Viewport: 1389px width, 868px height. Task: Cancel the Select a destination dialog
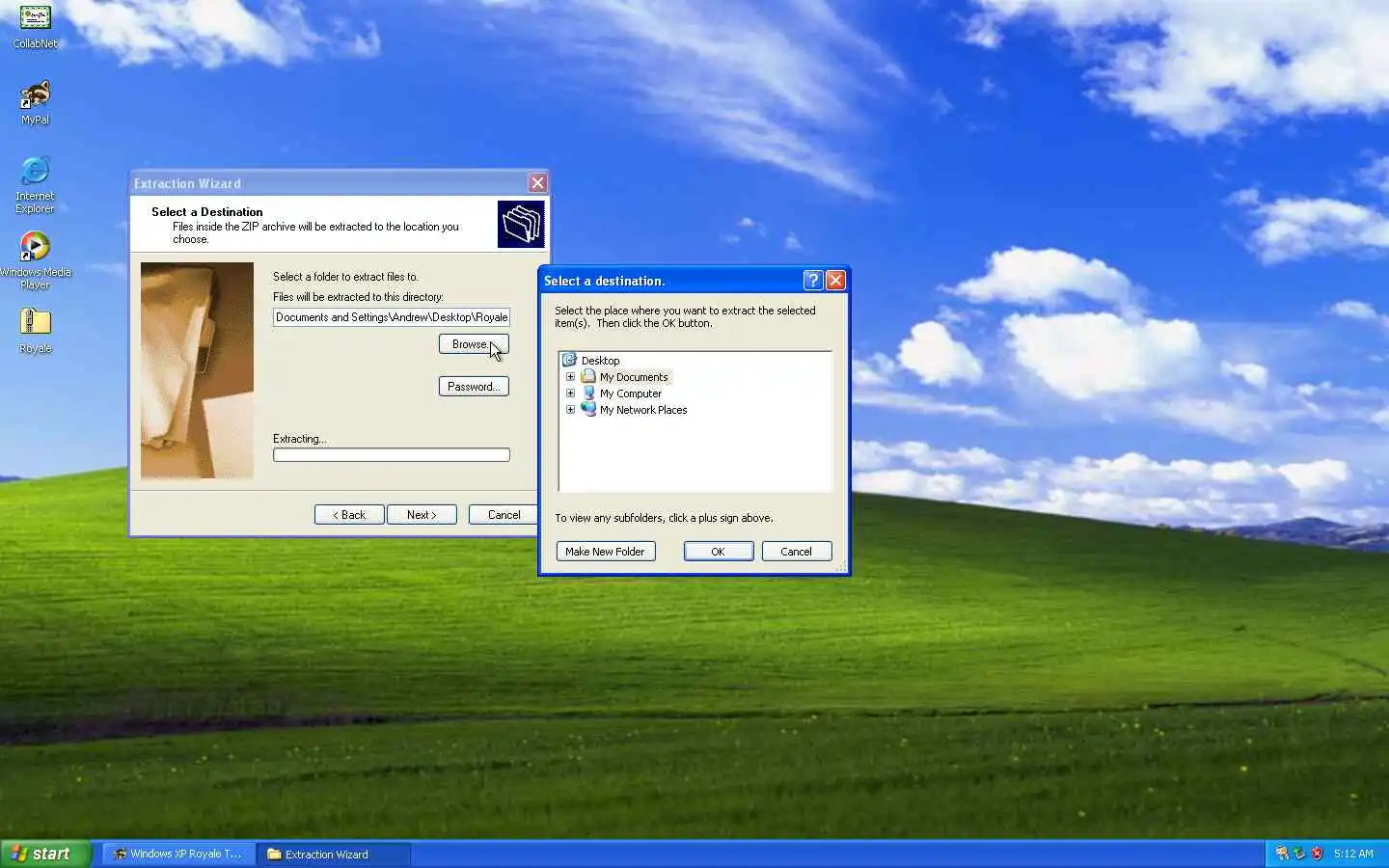[x=797, y=551]
